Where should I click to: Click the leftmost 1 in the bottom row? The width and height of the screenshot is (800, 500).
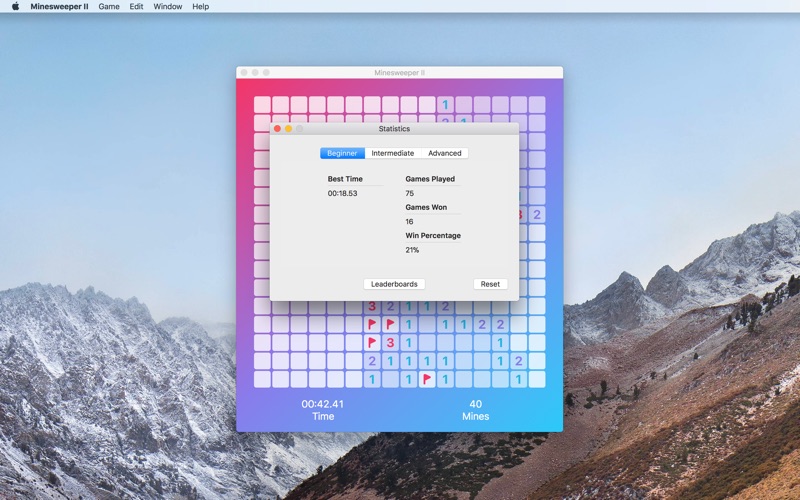pyautogui.click(x=372, y=379)
